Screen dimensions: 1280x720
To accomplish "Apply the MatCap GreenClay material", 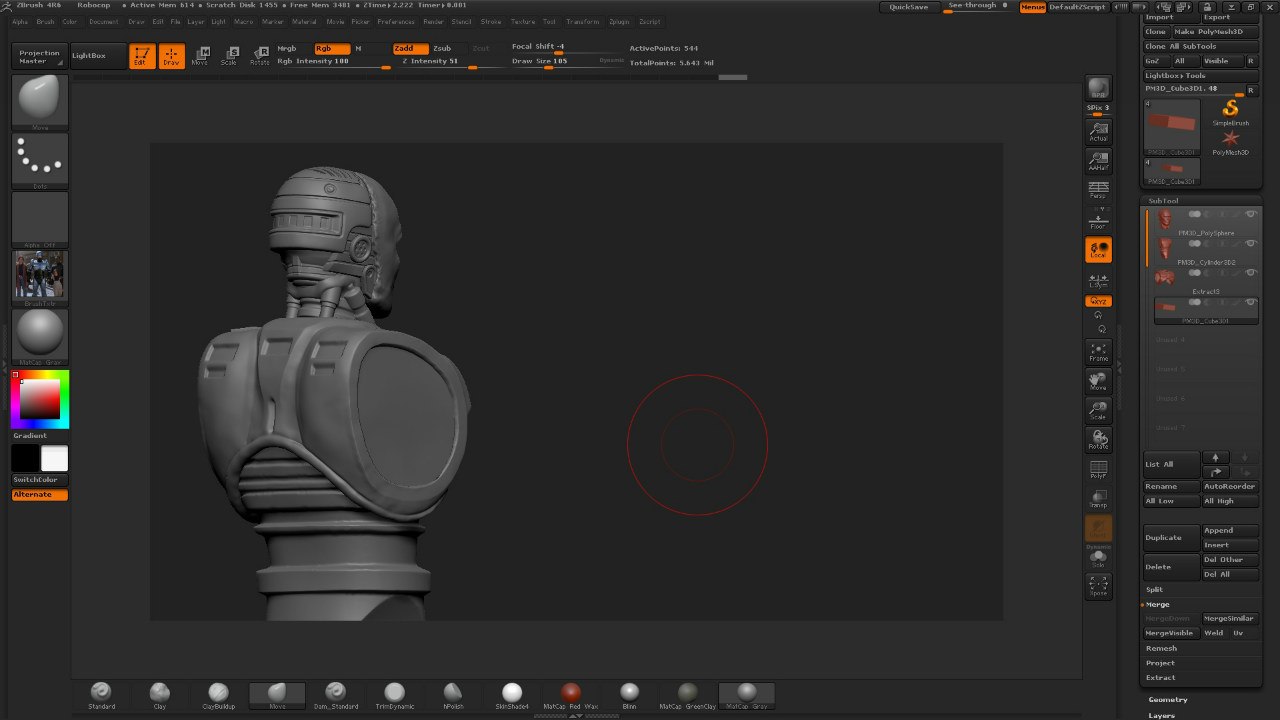I will tap(687, 695).
